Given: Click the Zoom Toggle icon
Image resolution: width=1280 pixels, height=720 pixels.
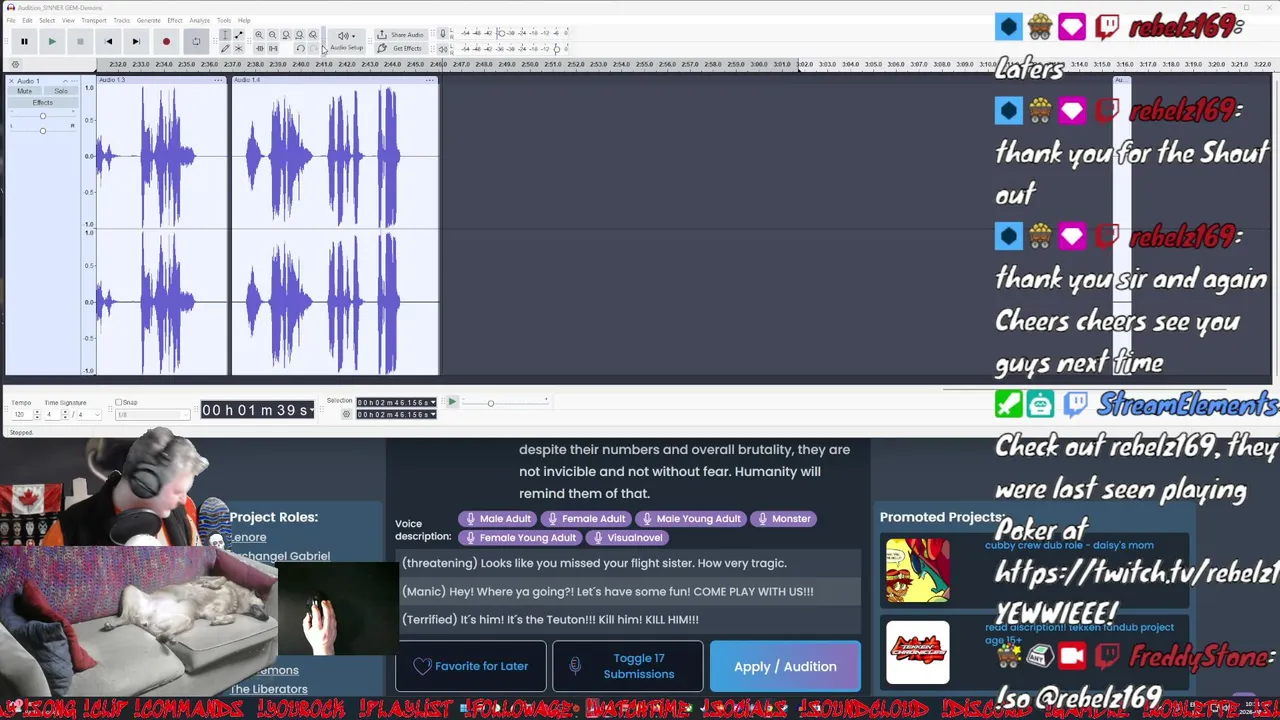Looking at the screenshot, I should (313, 35).
